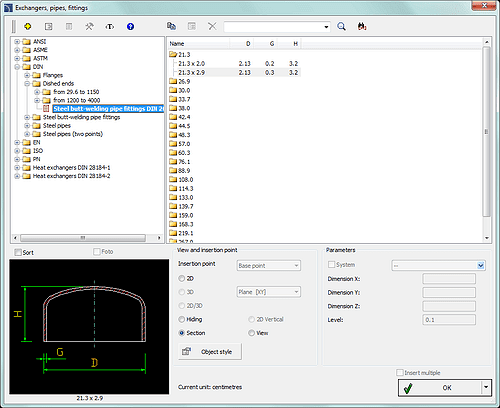Click the binoculars find icon
The height and width of the screenshot is (408, 500).
[x=362, y=26]
